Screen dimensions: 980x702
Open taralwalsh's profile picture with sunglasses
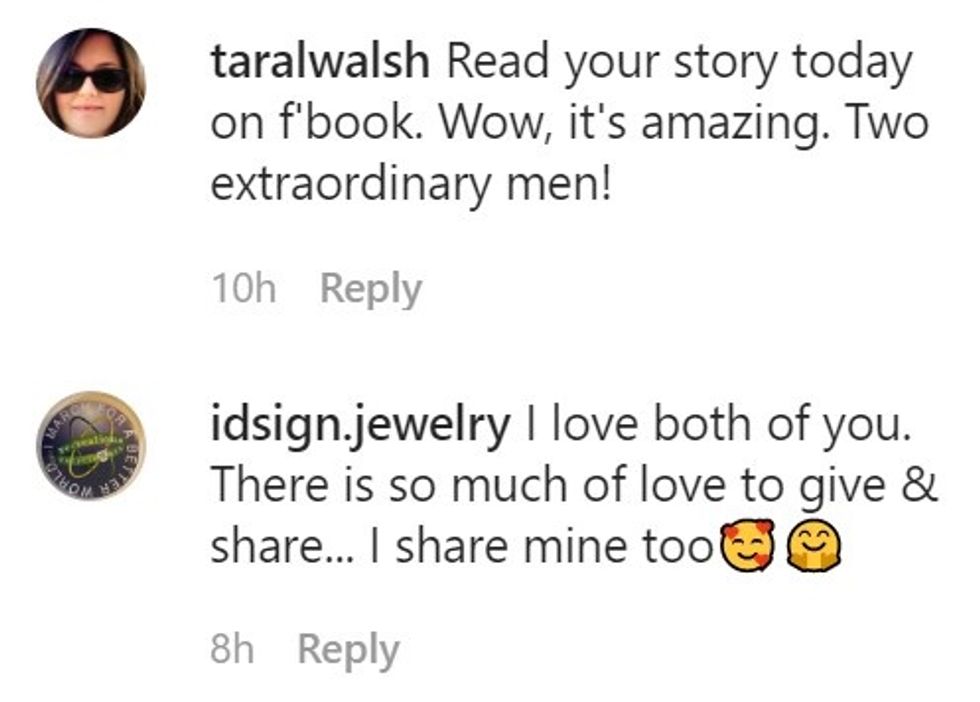91,83
